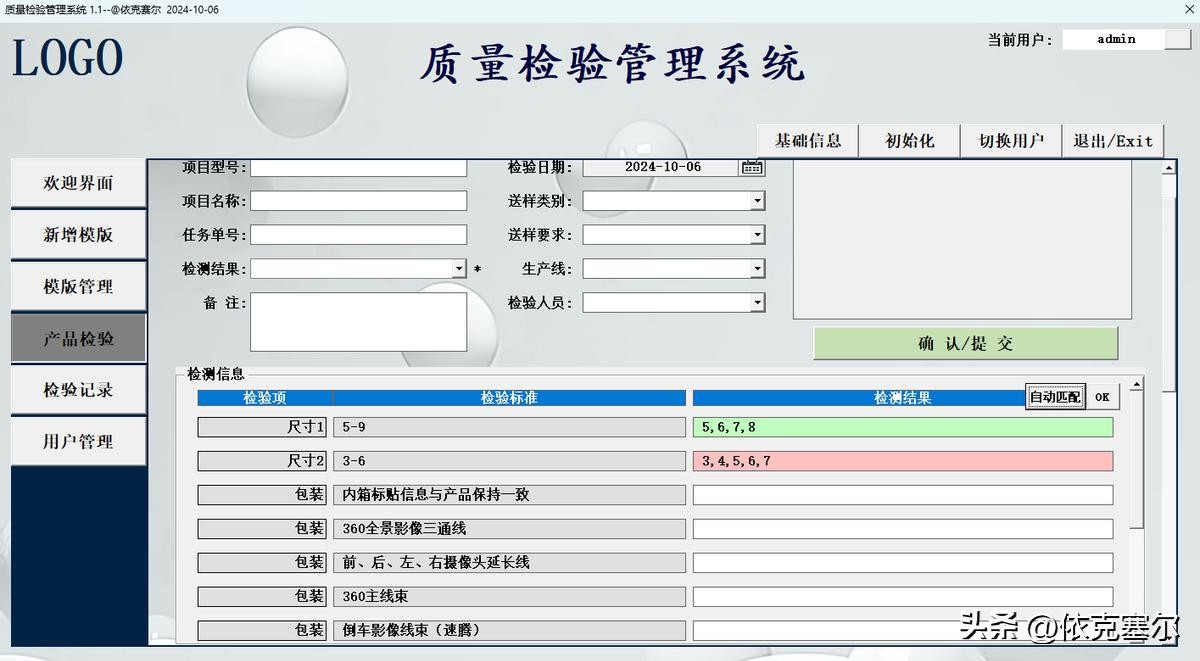Click the 检测信息 panel scrollbar up arrow
The image size is (1200, 661).
coord(1136,385)
